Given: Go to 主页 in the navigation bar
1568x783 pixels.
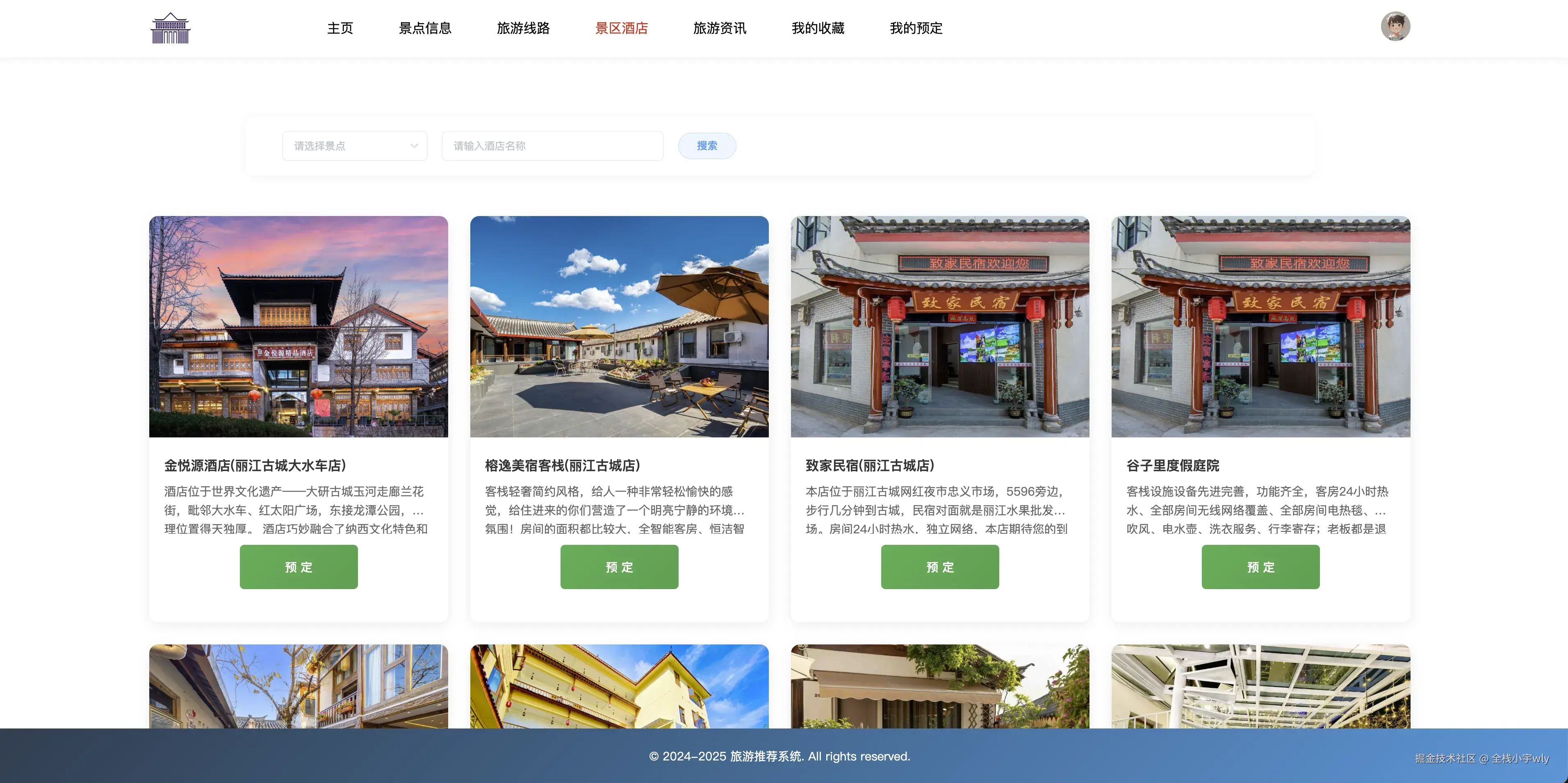Looking at the screenshot, I should click(340, 28).
